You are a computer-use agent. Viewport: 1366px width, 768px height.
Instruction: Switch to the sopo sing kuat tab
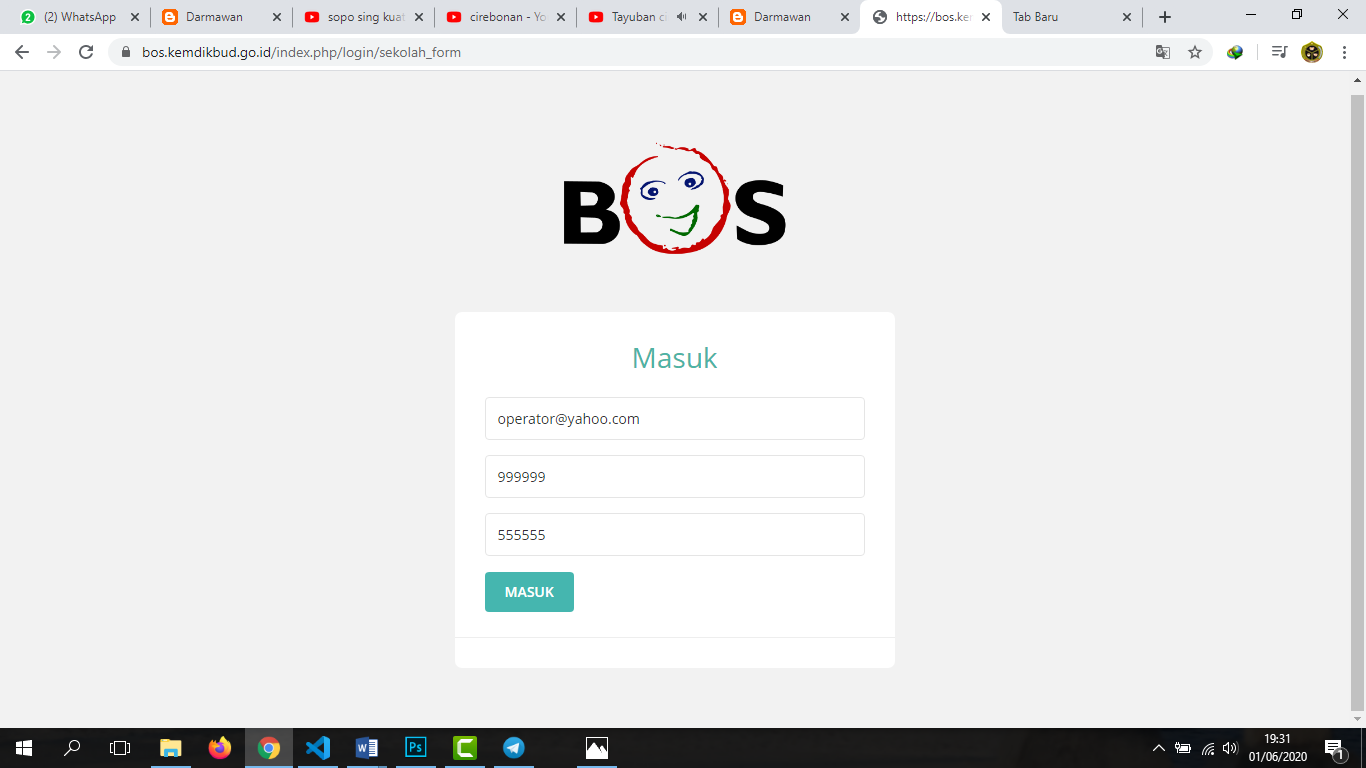tap(364, 17)
